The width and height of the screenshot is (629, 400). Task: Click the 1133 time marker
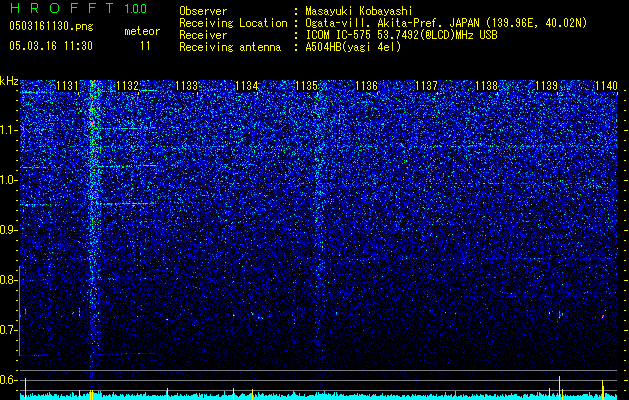click(187, 86)
